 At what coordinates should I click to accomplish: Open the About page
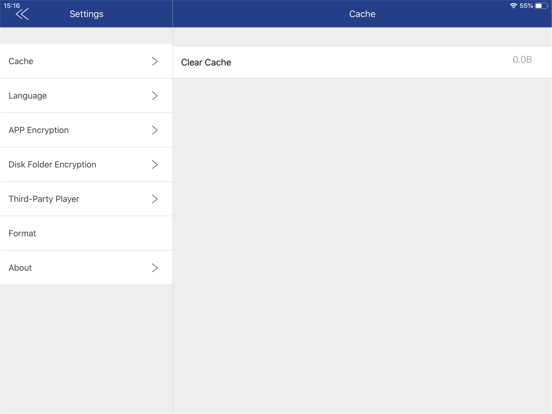click(86, 268)
